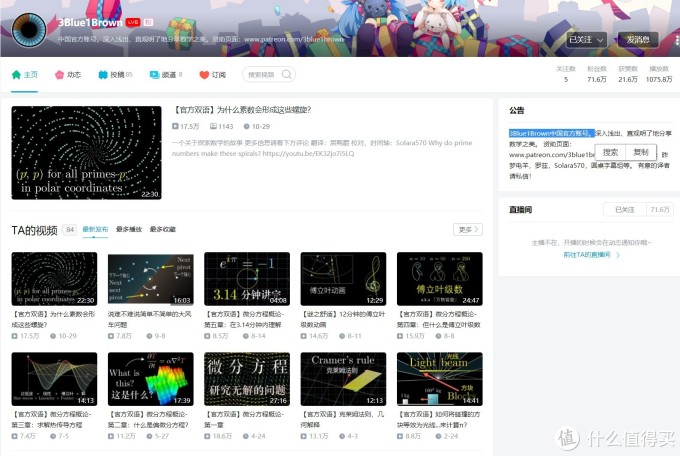Click the 71.6万 follower count in the live room panel

660,210
